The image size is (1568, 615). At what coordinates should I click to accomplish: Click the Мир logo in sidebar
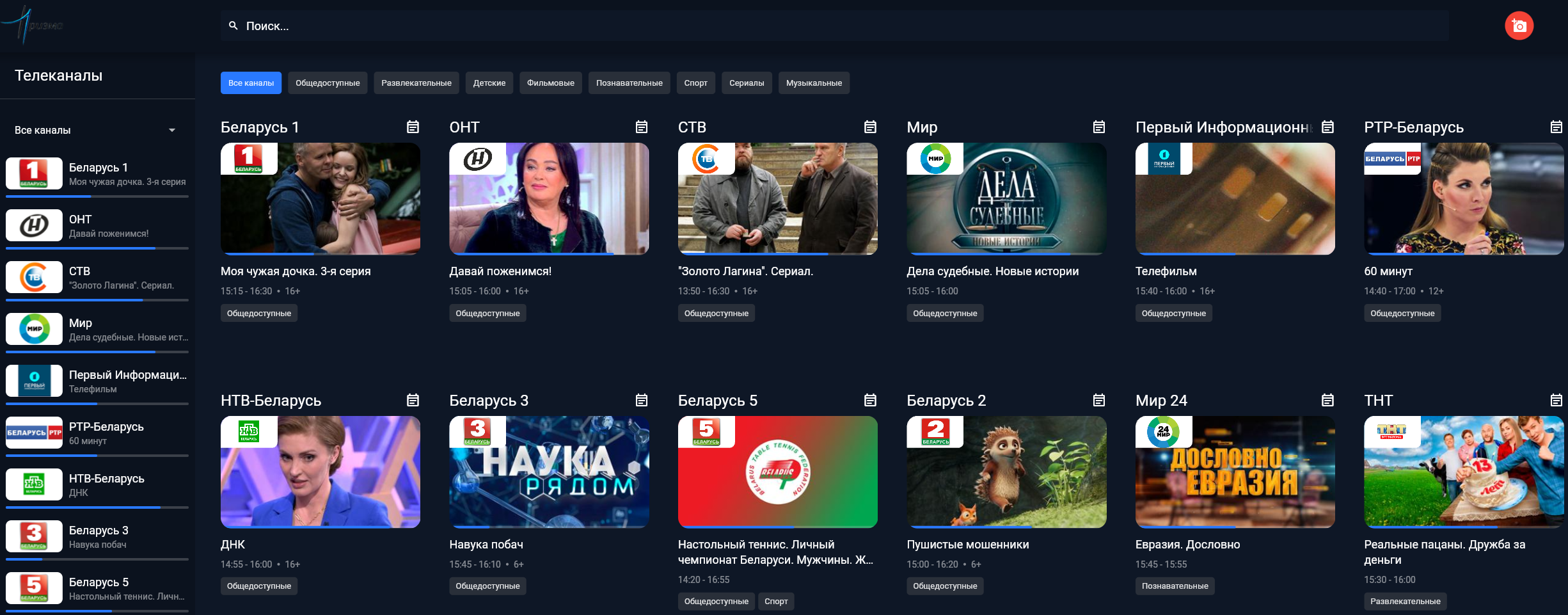click(x=34, y=329)
